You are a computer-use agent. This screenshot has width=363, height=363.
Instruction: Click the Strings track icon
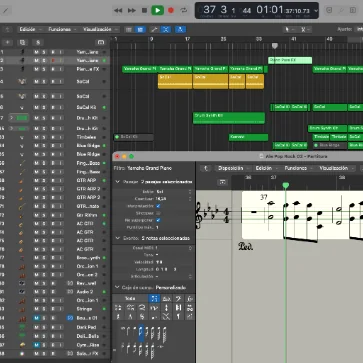[x=22, y=309]
